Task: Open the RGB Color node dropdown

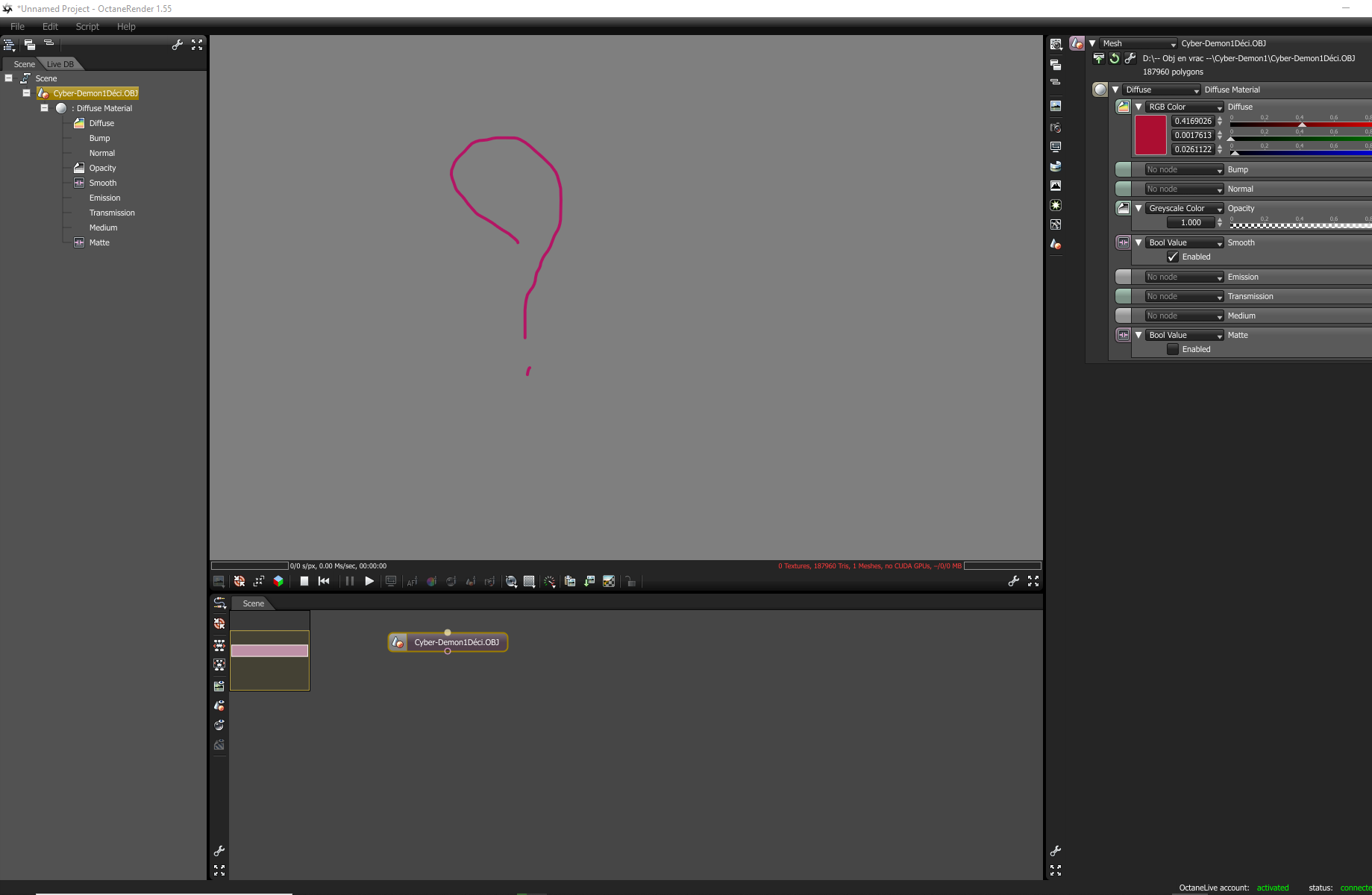Action: point(1185,107)
